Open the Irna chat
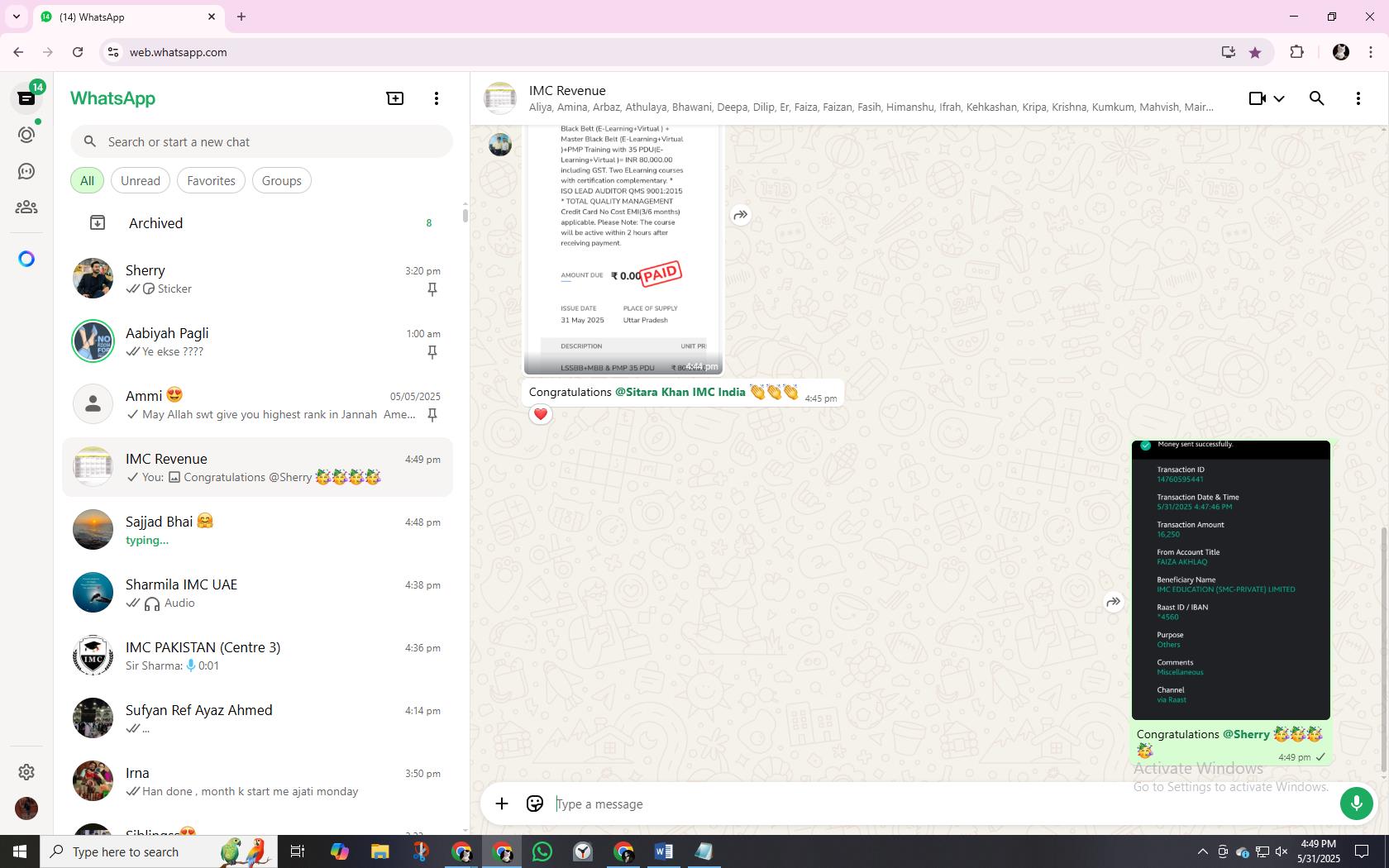Viewport: 1389px width, 868px height. point(258,781)
